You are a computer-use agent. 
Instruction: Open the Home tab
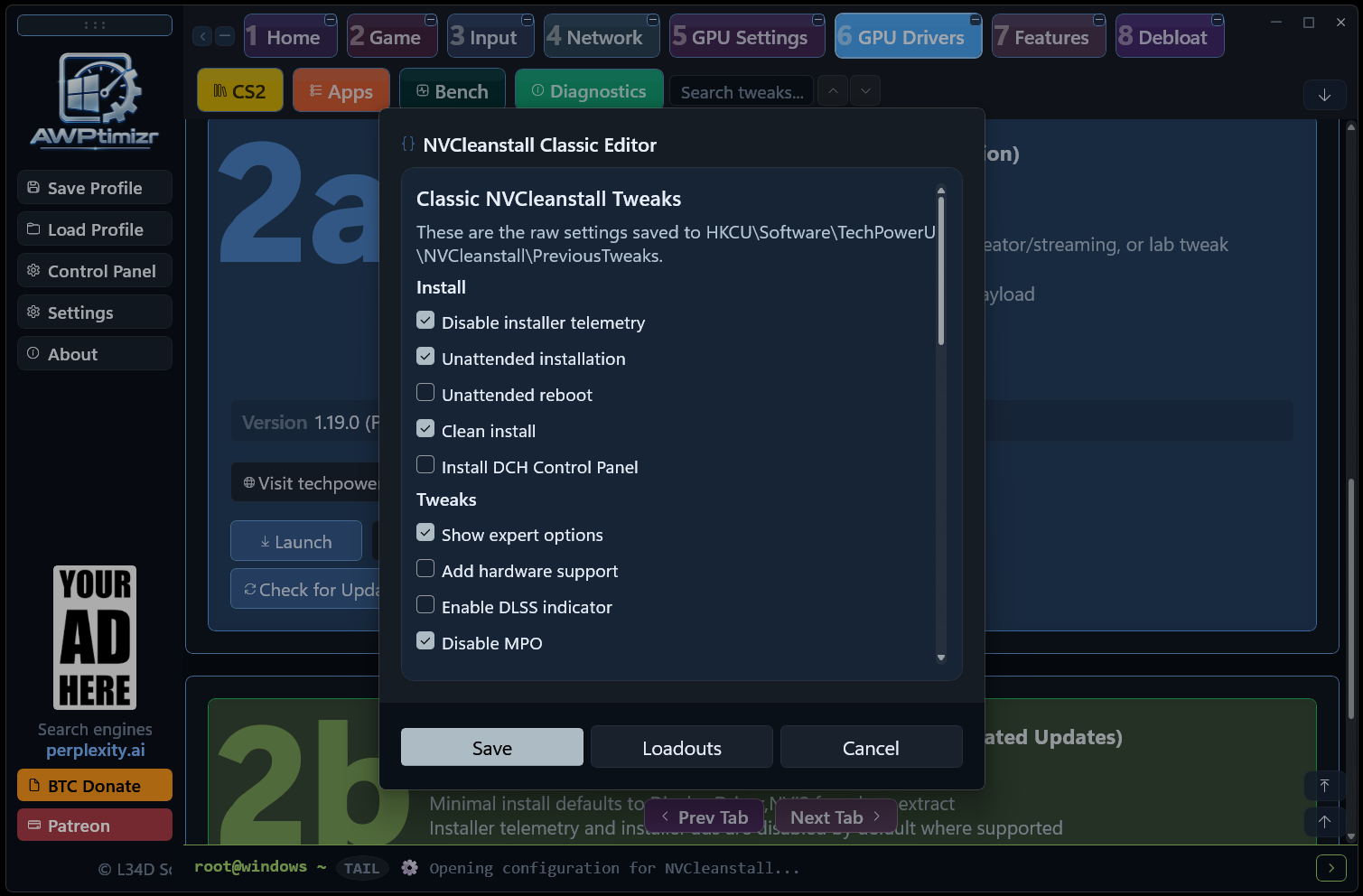coord(290,37)
